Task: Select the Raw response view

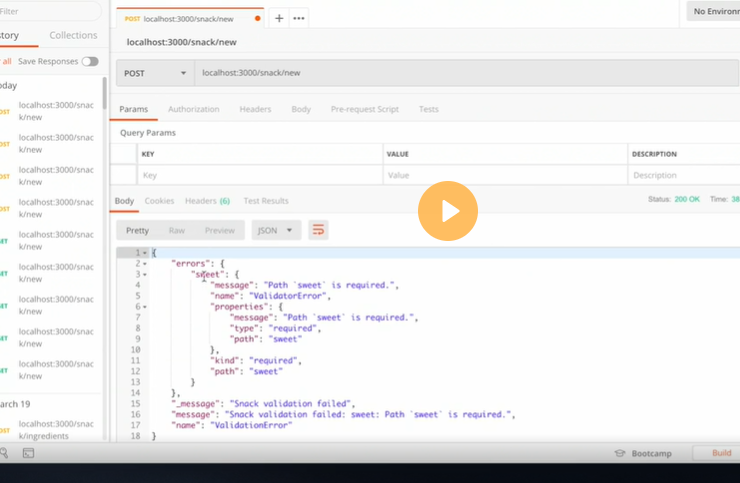Action: tap(176, 230)
